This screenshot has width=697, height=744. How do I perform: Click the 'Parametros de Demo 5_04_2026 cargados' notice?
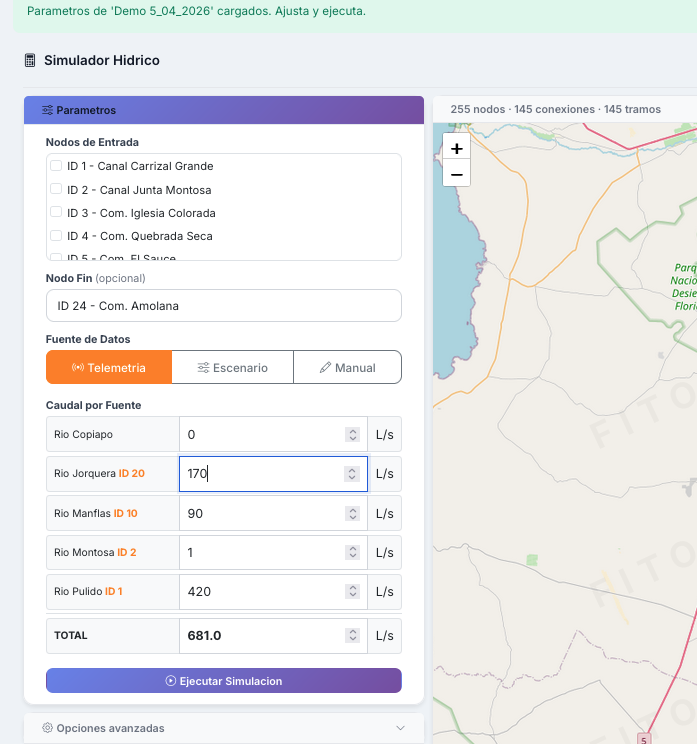[196, 11]
